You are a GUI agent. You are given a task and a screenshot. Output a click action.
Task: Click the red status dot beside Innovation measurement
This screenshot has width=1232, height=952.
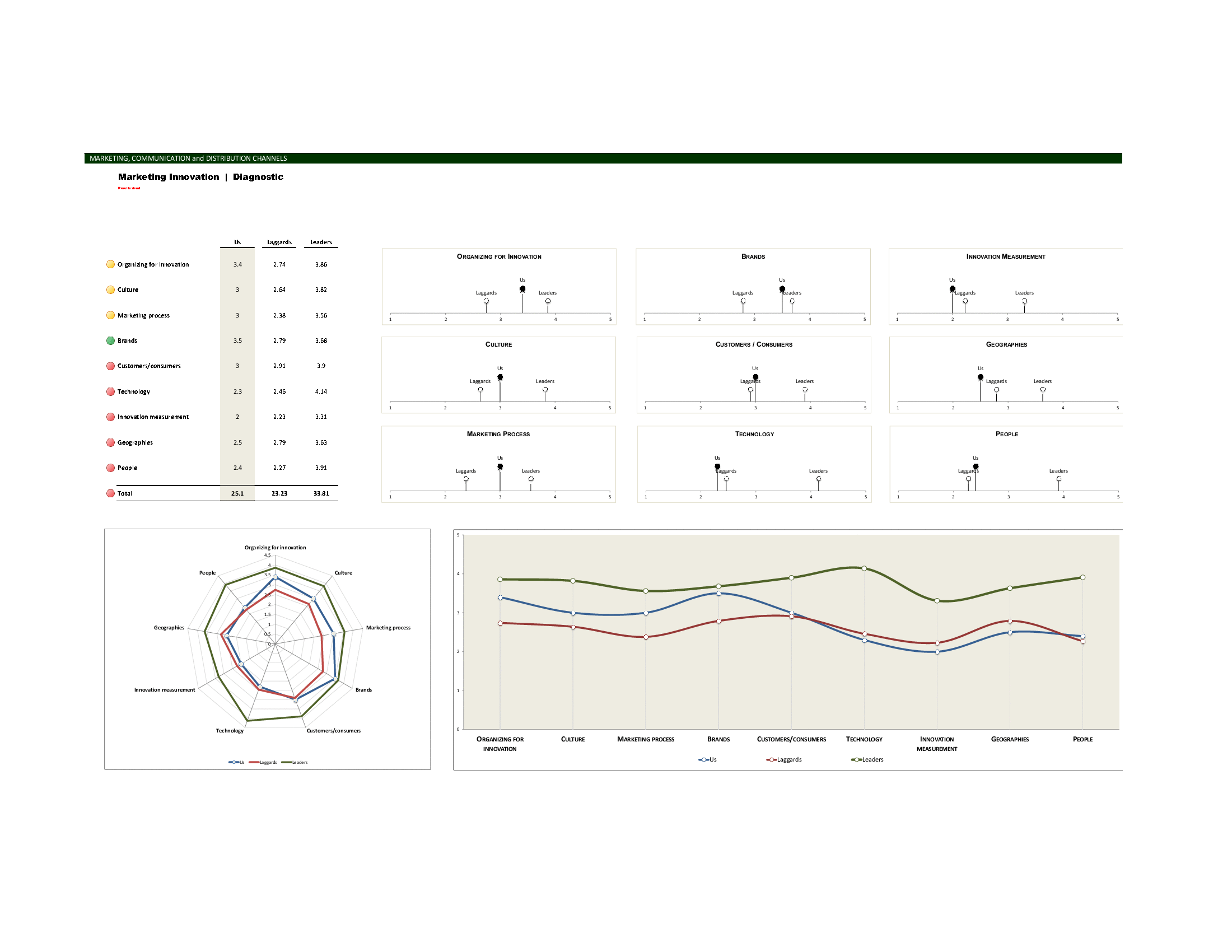click(110, 417)
